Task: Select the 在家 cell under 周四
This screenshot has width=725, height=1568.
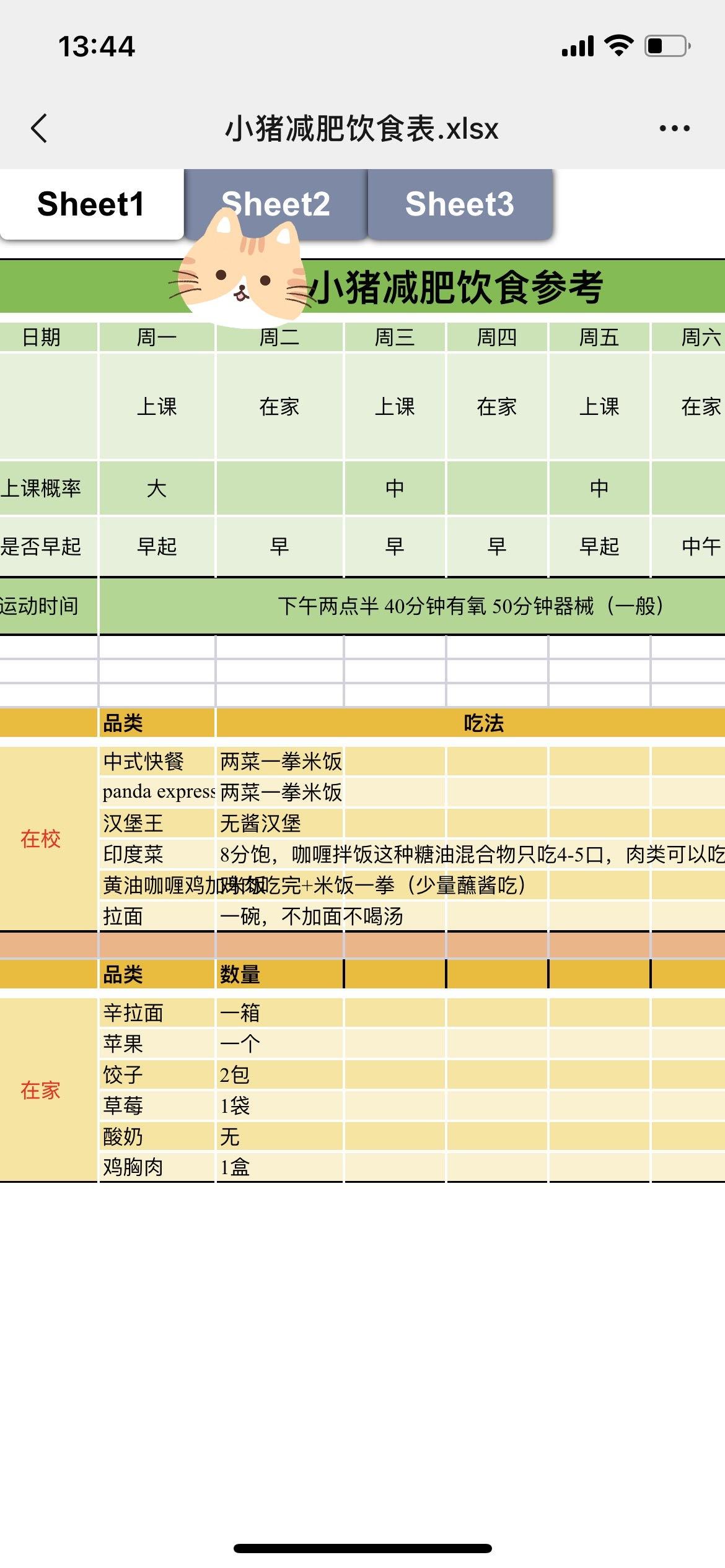Action: tap(497, 406)
